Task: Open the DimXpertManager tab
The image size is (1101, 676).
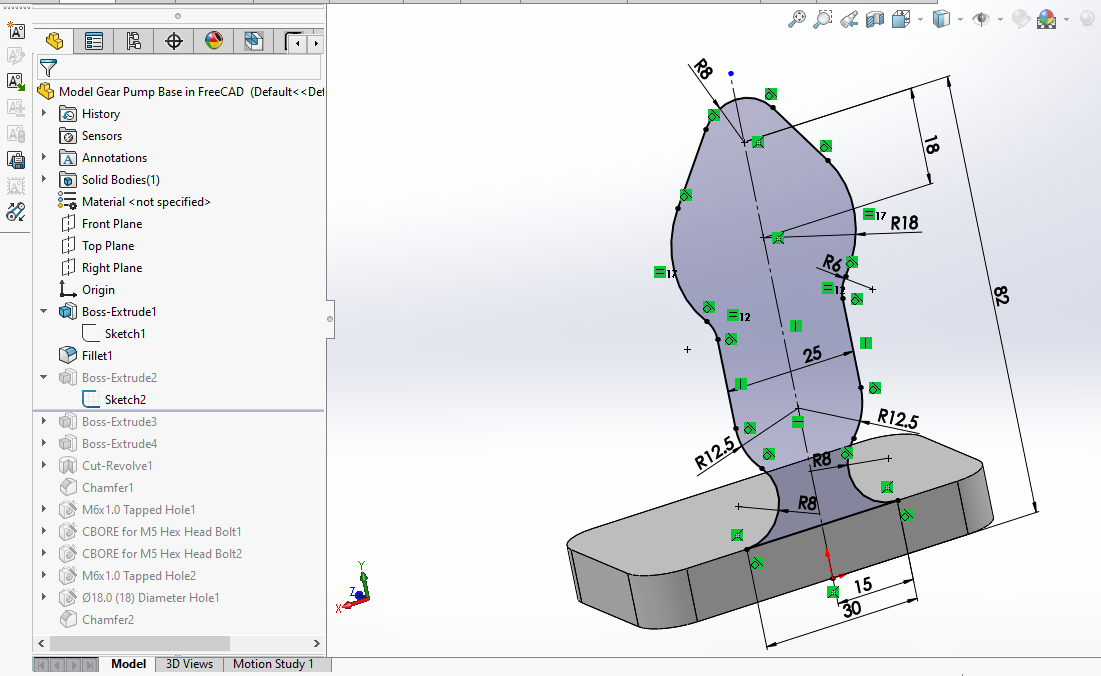Action: click(x=174, y=41)
